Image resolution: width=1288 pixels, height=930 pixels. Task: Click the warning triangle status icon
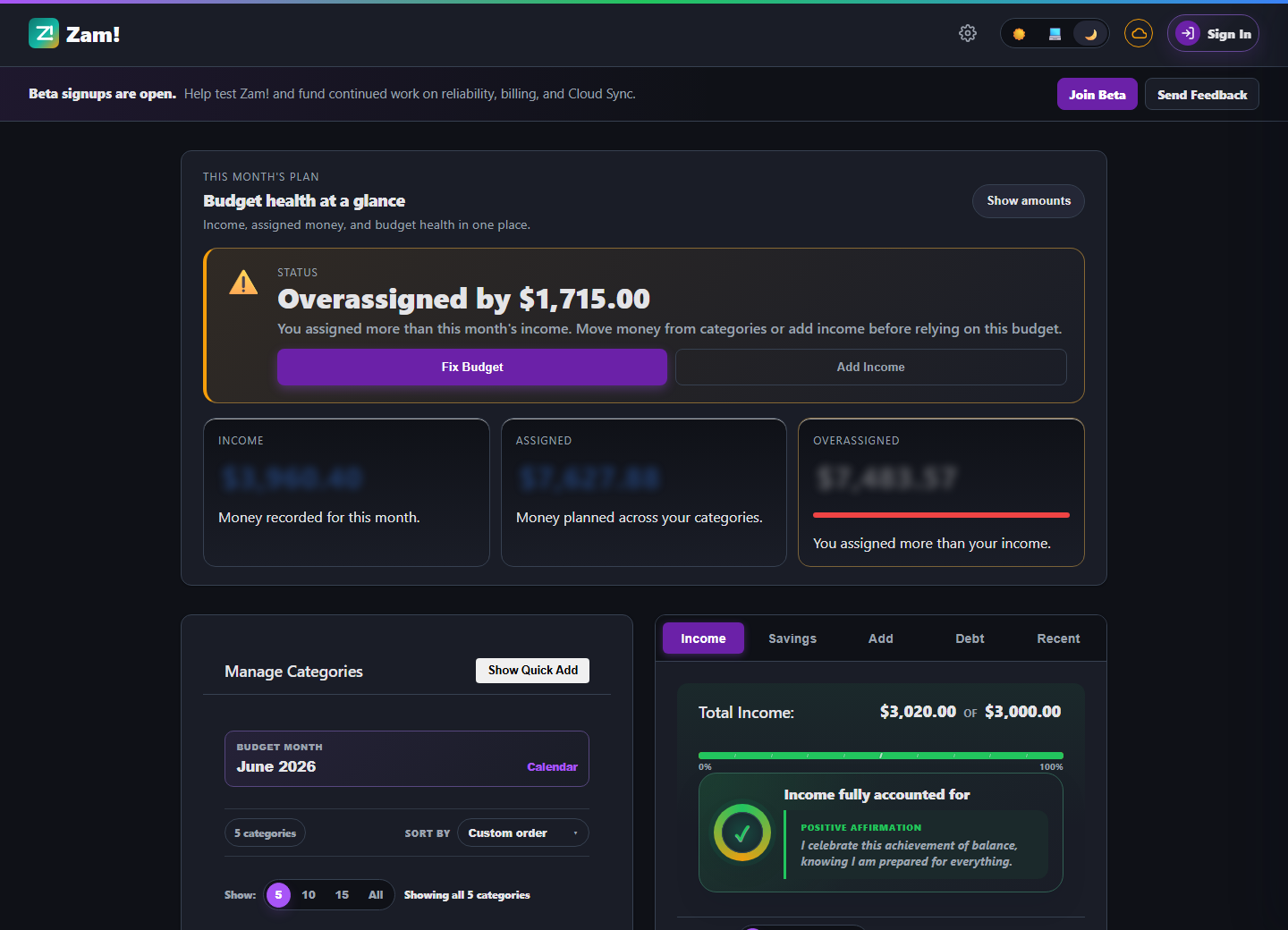click(x=243, y=283)
